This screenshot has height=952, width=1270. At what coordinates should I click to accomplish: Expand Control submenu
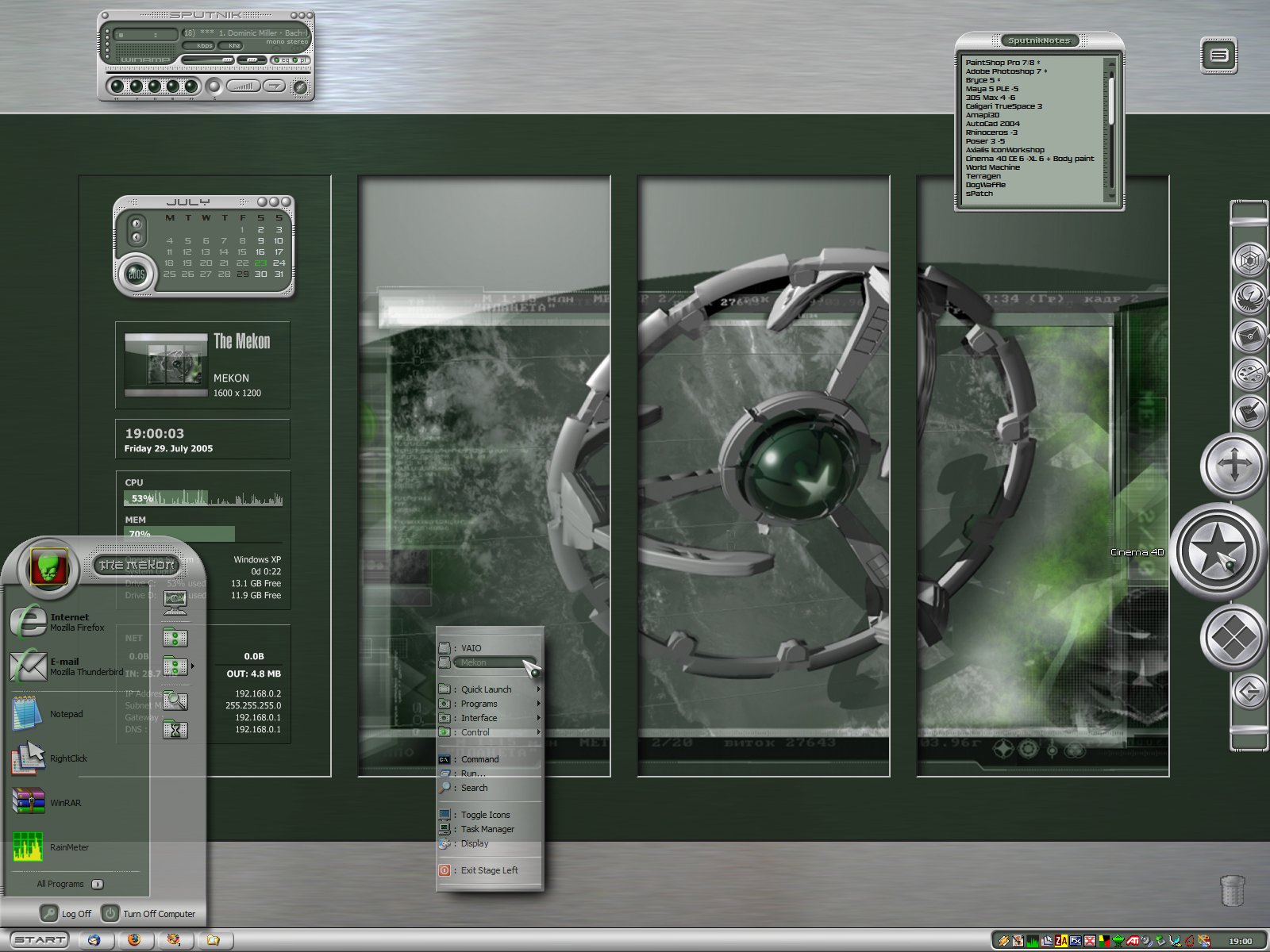click(x=490, y=732)
